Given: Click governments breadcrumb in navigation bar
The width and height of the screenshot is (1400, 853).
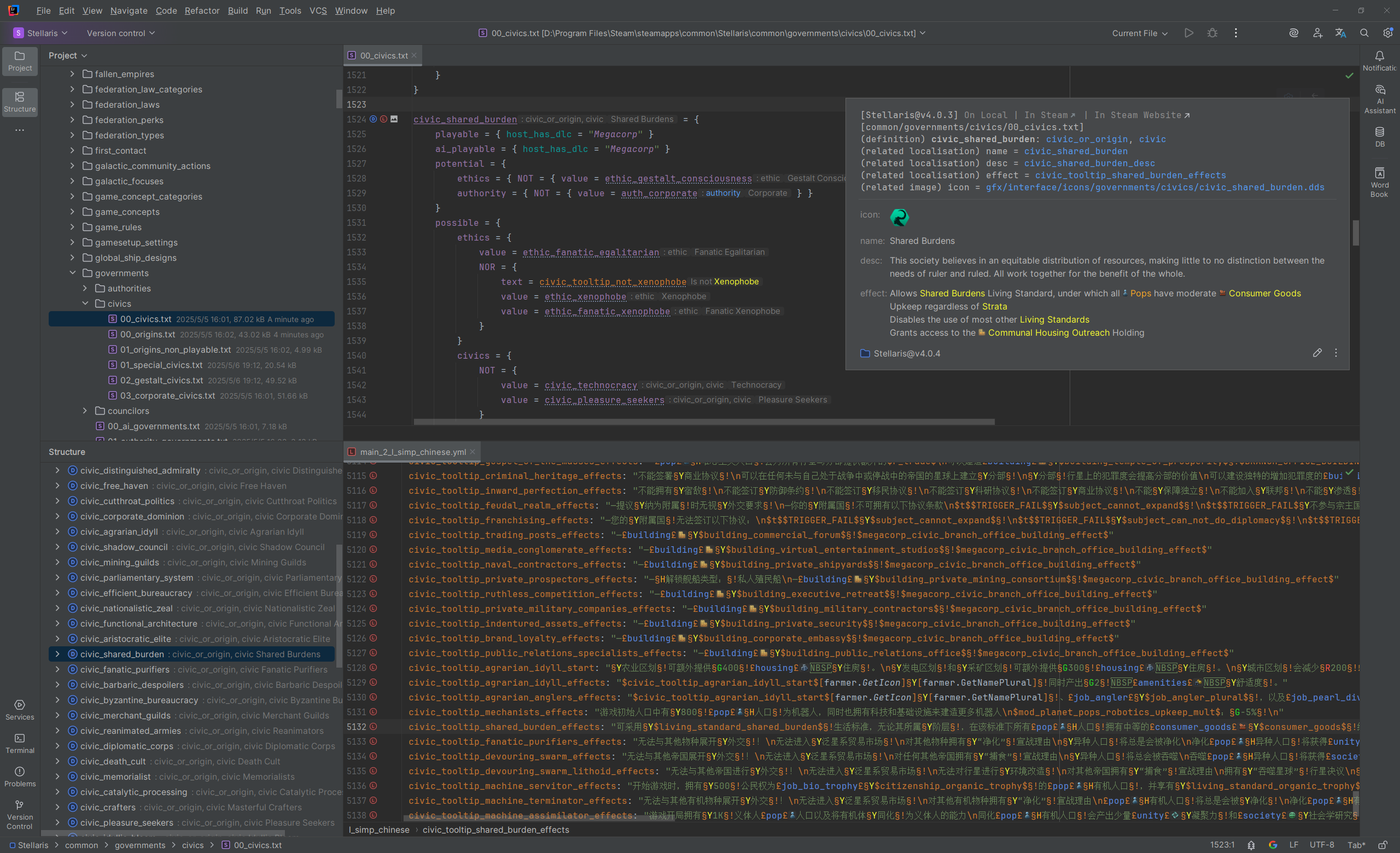Looking at the screenshot, I should (140, 845).
